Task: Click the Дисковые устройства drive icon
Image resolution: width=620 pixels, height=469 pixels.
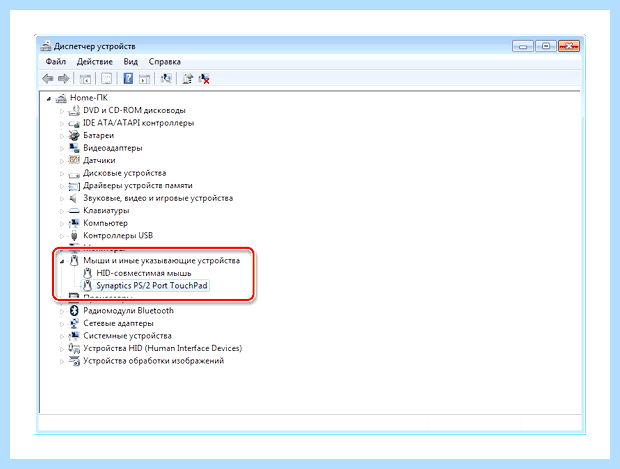Action: pos(74,174)
